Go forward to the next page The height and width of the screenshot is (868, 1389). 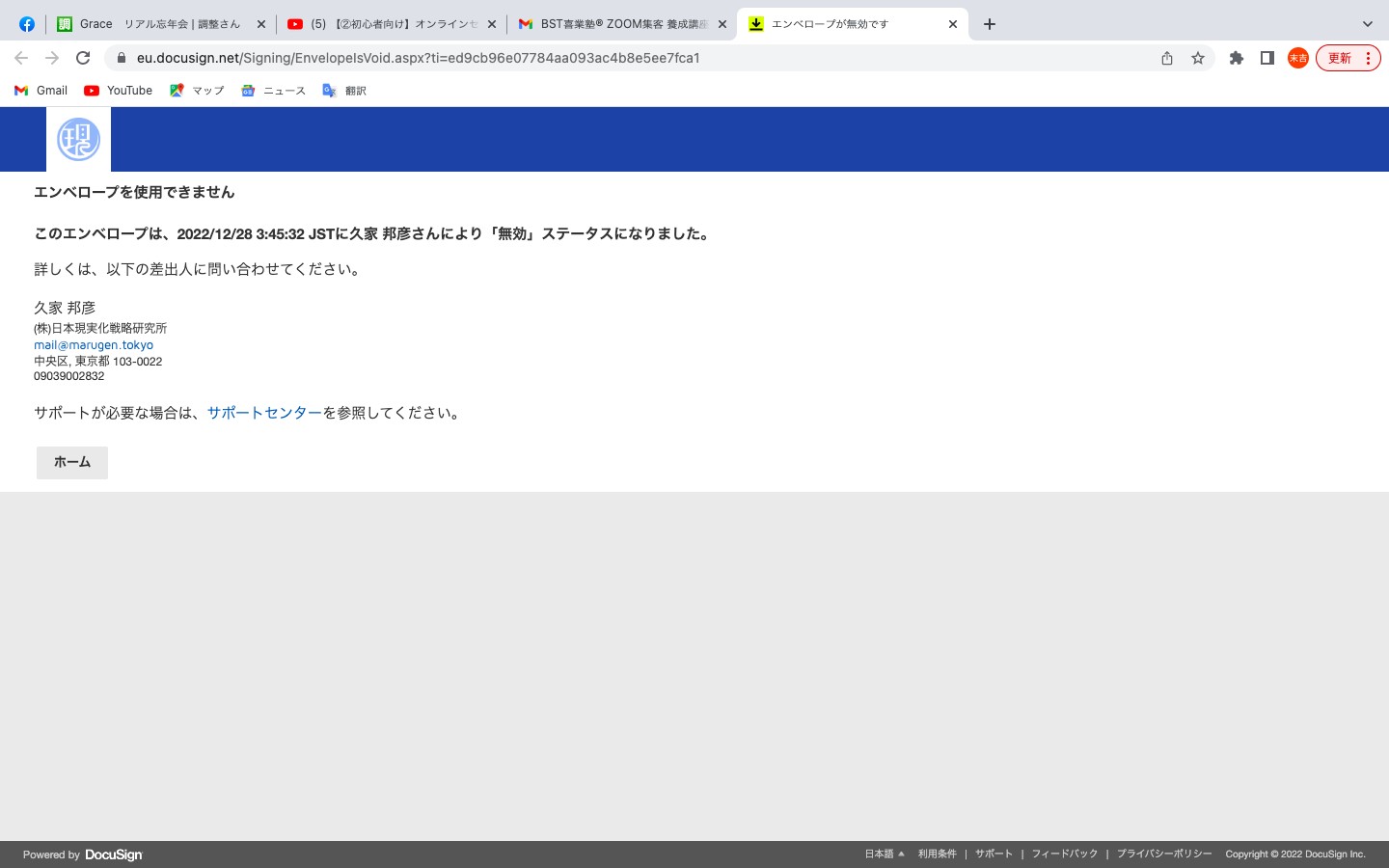[52, 58]
